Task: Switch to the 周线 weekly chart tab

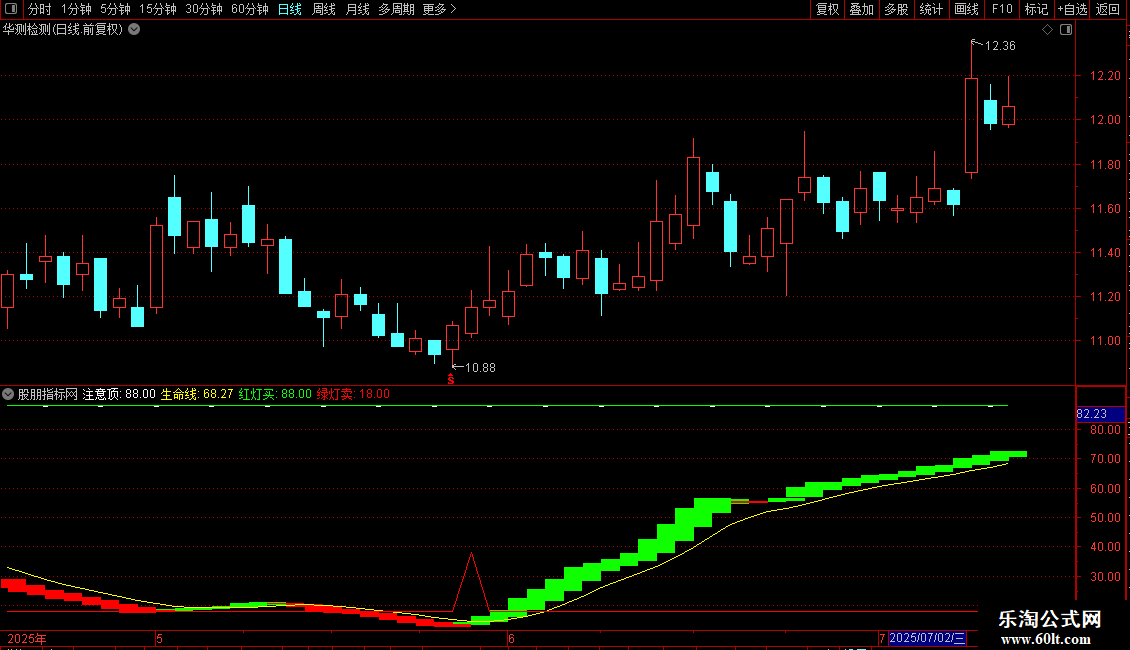Action: (324, 9)
